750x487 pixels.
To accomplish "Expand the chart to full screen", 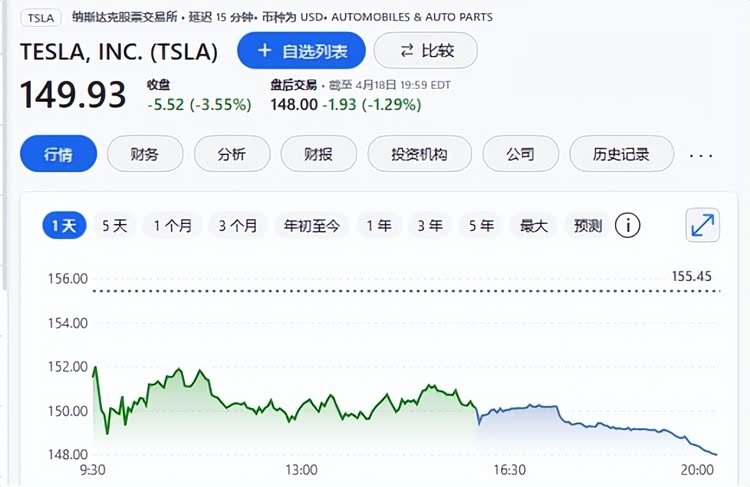I will (x=703, y=225).
